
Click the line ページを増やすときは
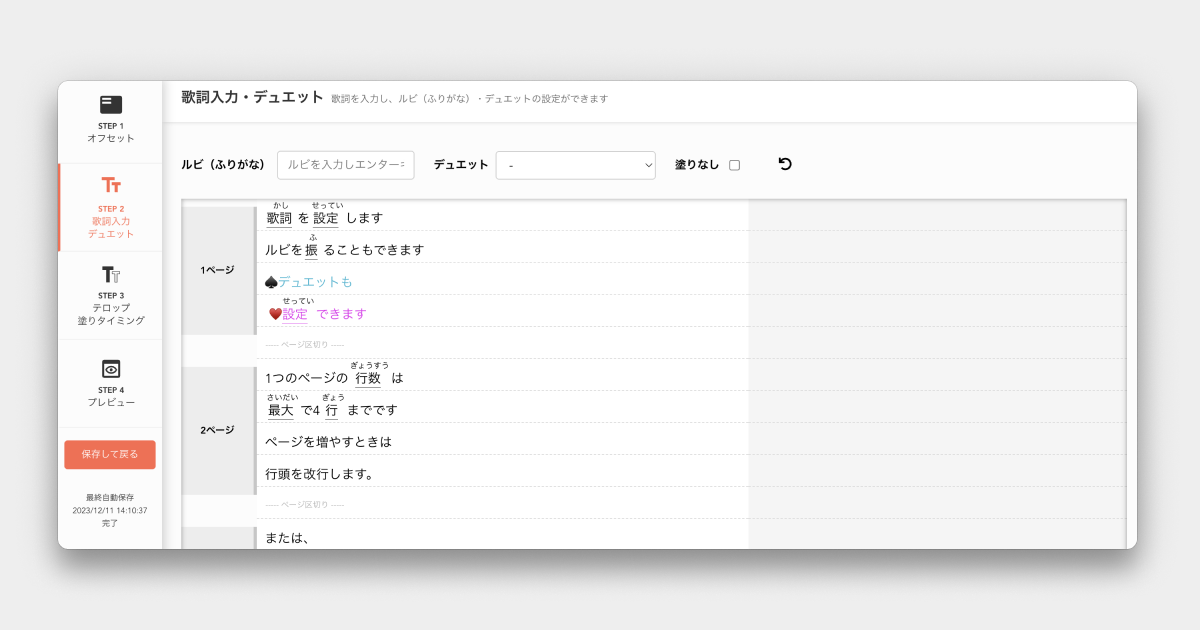pyautogui.click(x=329, y=442)
